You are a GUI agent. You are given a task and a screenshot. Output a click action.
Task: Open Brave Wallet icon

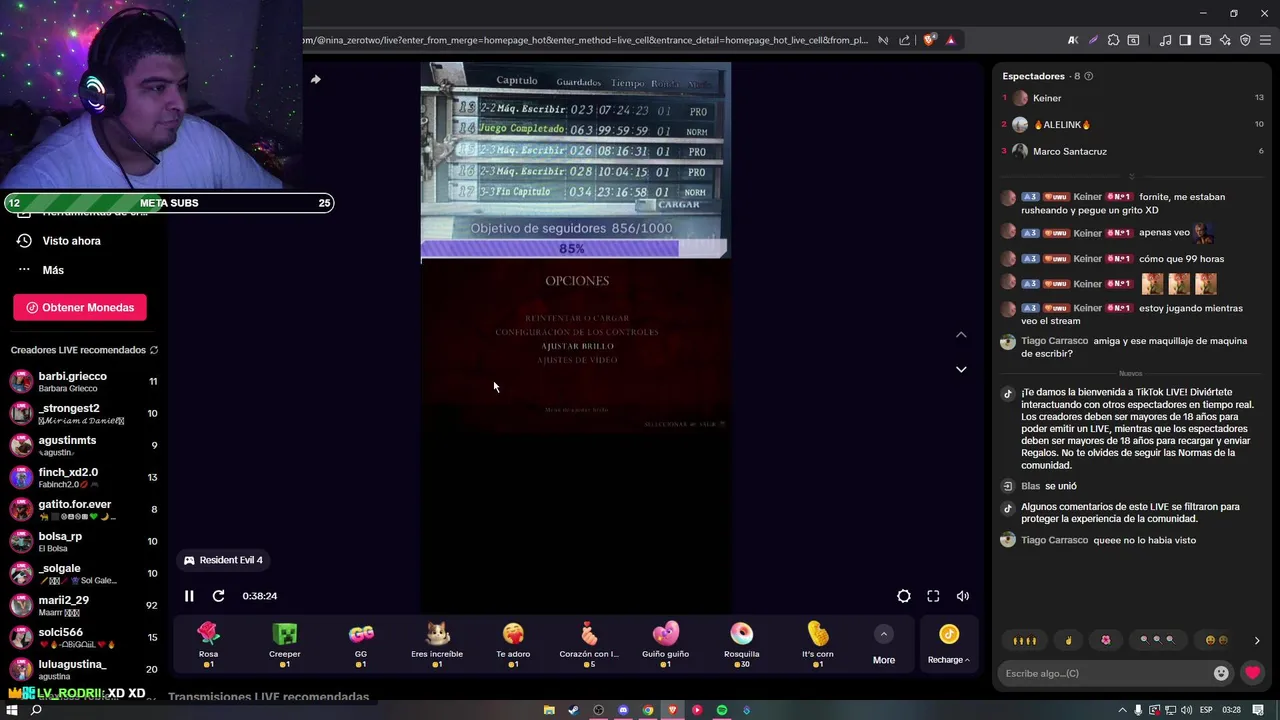coord(1205,40)
